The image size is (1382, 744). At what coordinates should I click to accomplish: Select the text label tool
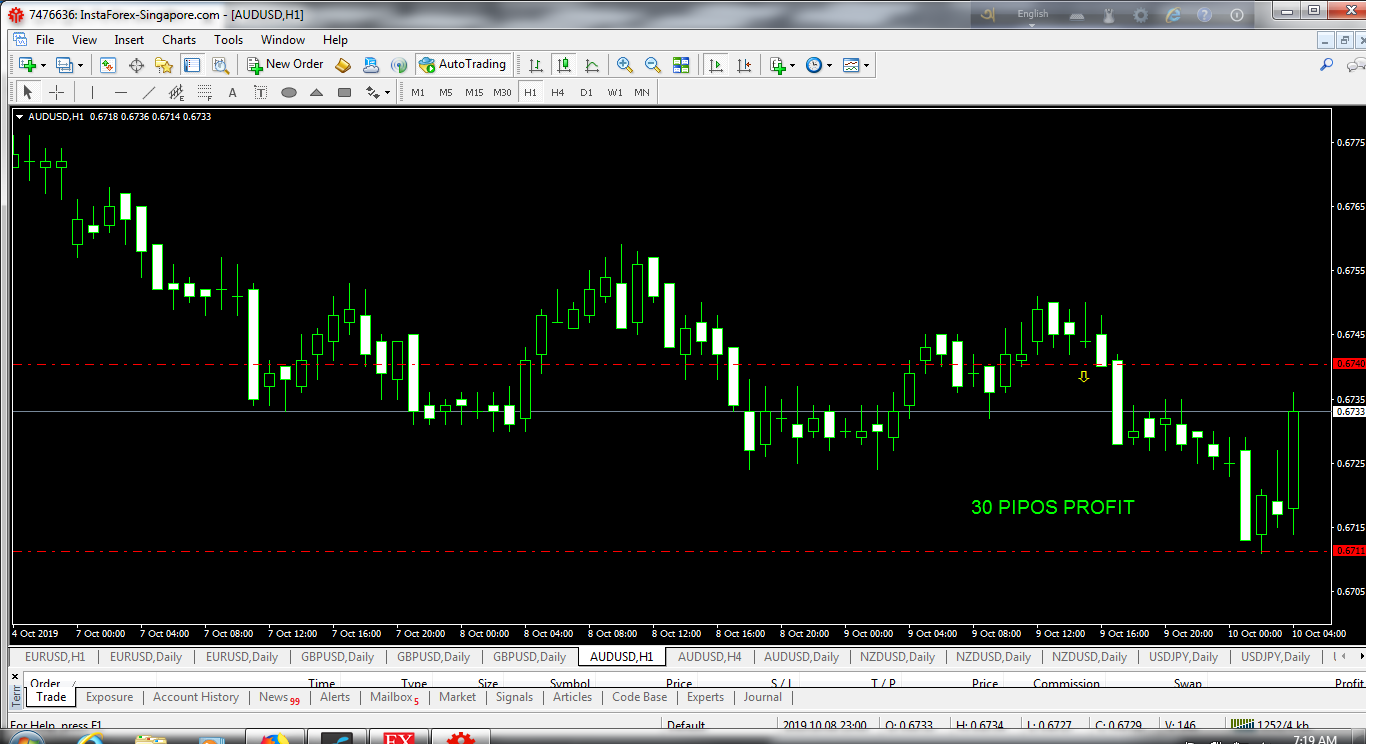(x=233, y=93)
